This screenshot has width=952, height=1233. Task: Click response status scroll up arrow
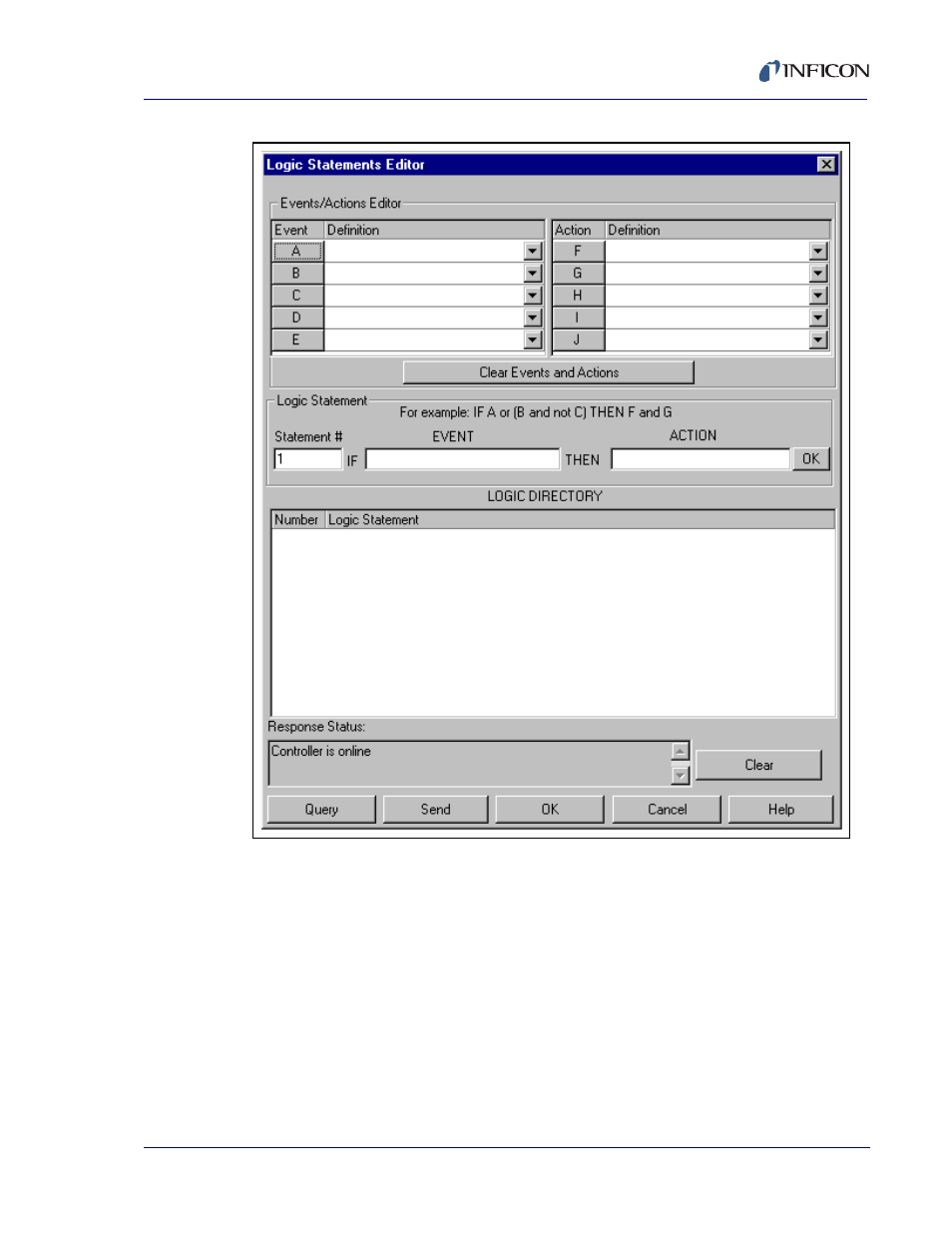coord(681,751)
